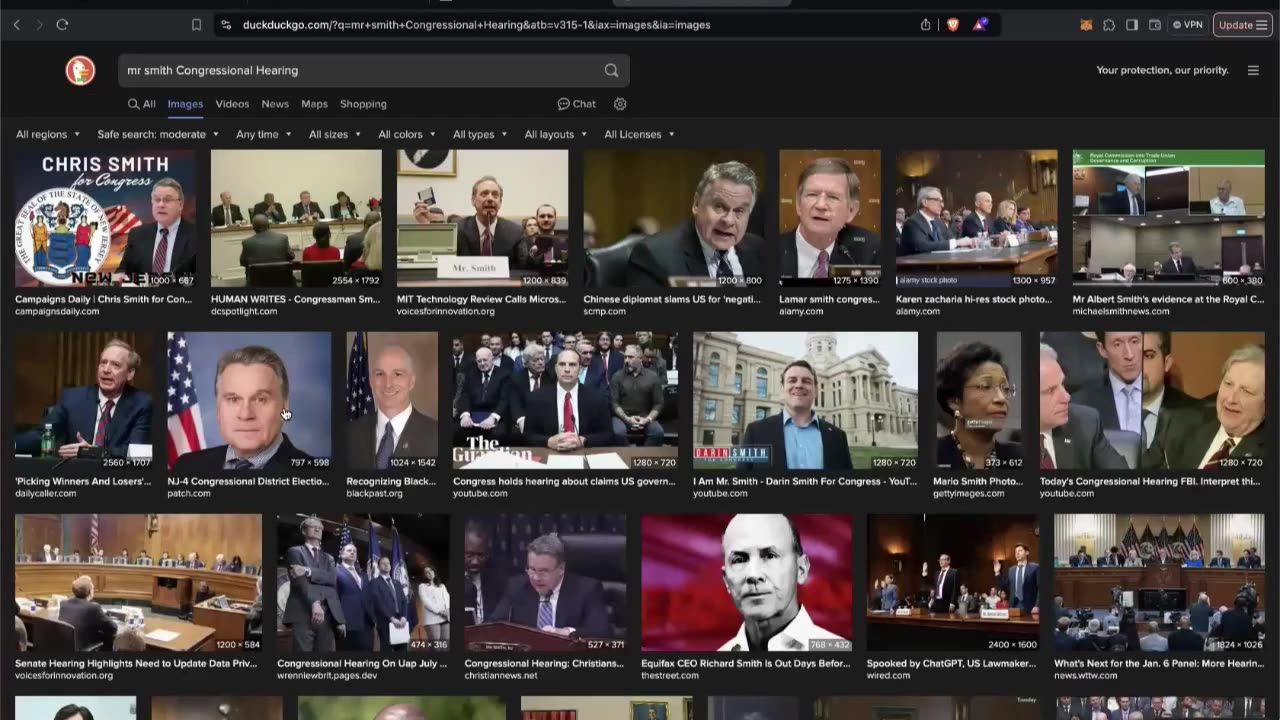Switch to the Shopping tab
Screen dimensions: 1280x720
pos(363,104)
